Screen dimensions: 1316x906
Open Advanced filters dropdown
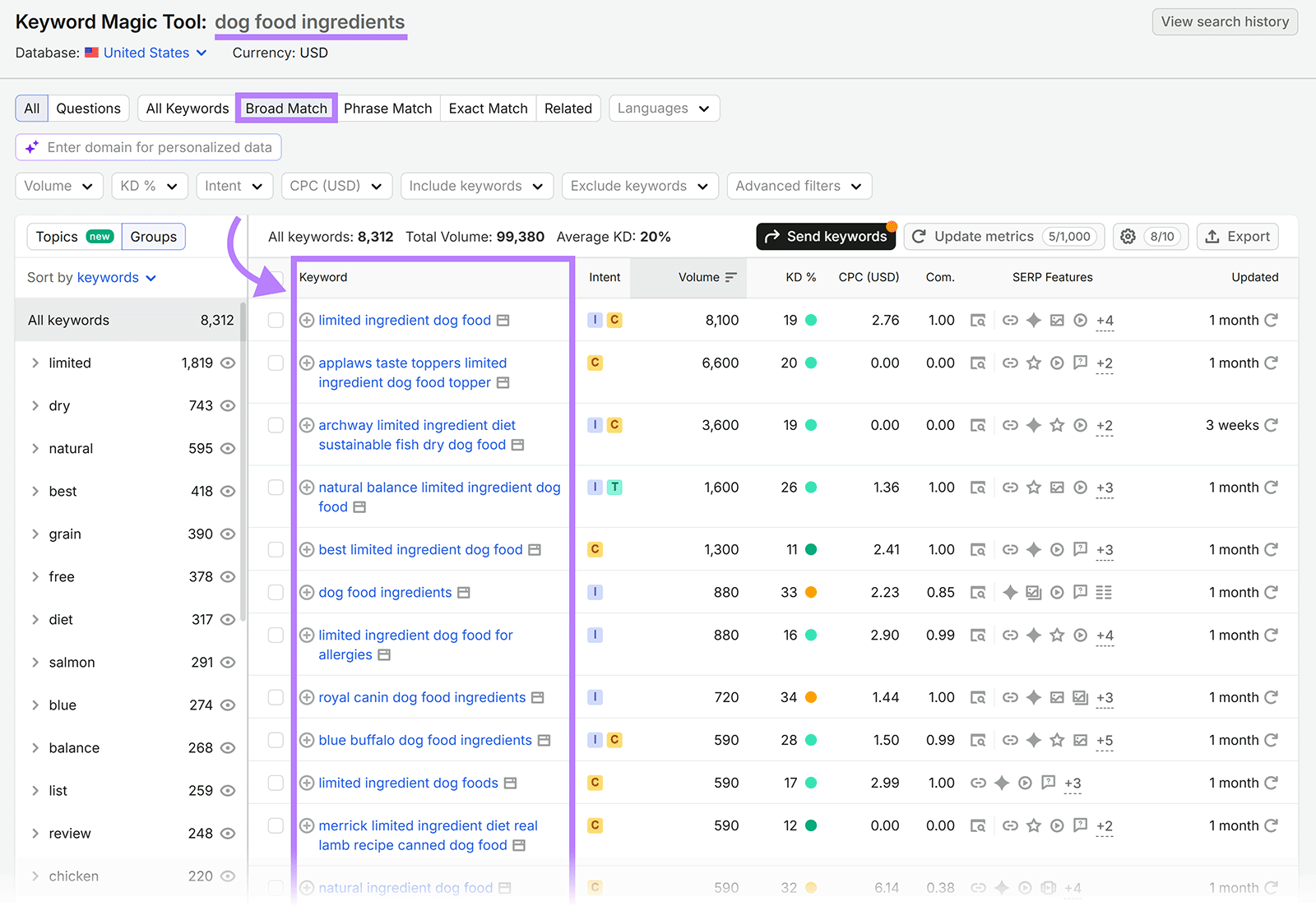[x=799, y=186]
